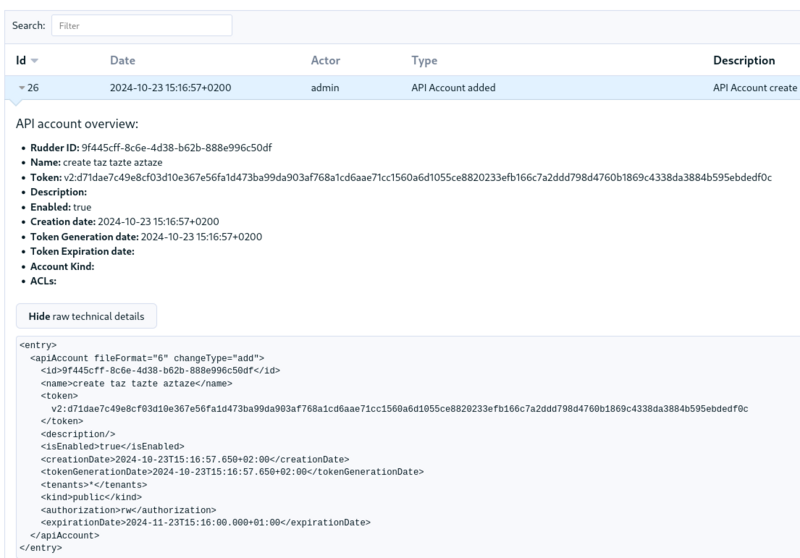Click the Rudder ID value 9f445cff-8c6e-4d38-b62b-888e996c50df
Viewport: 800px width, 558px height.
(x=177, y=148)
